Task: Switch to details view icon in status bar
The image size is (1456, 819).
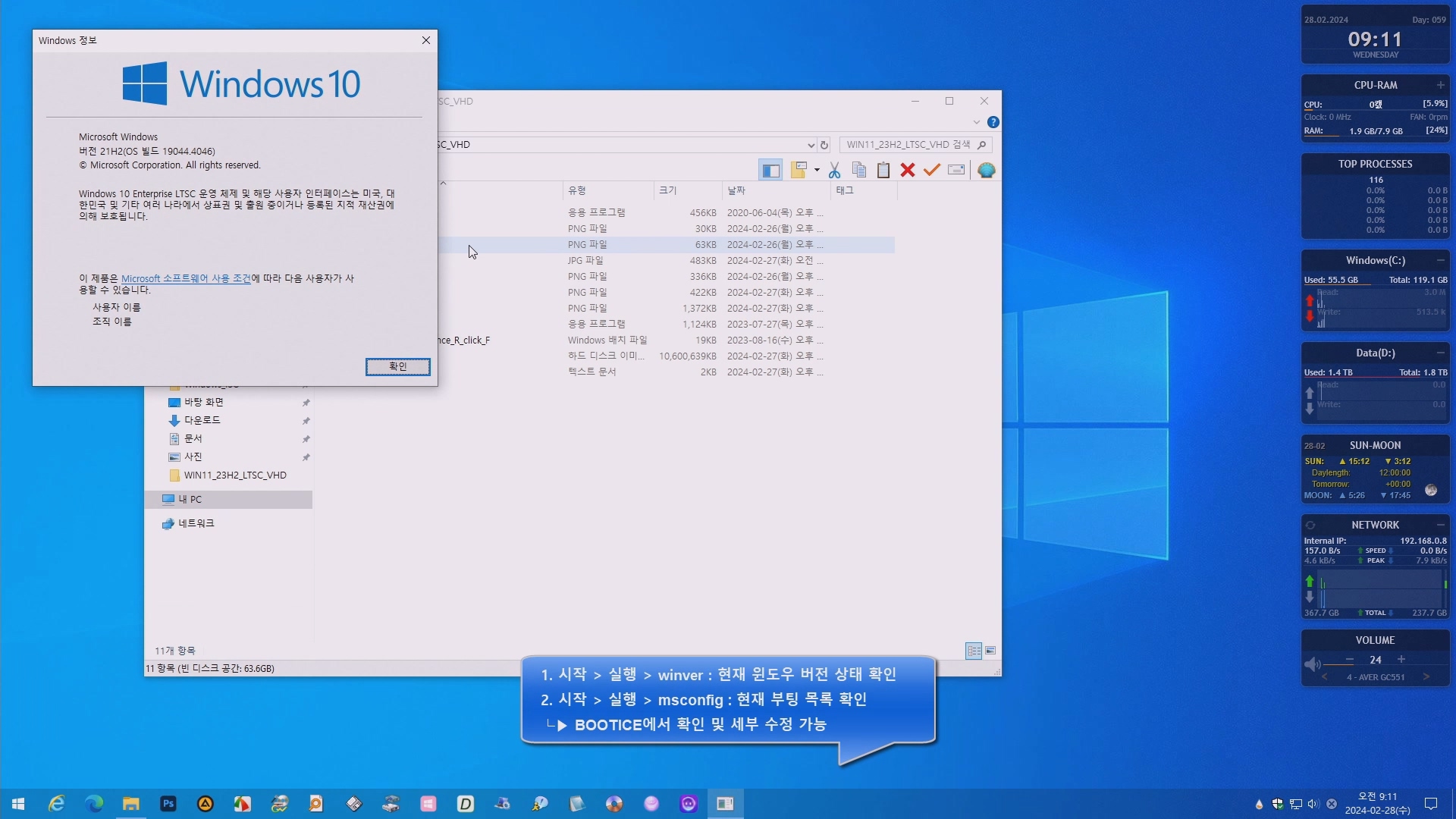Action: tap(974, 651)
